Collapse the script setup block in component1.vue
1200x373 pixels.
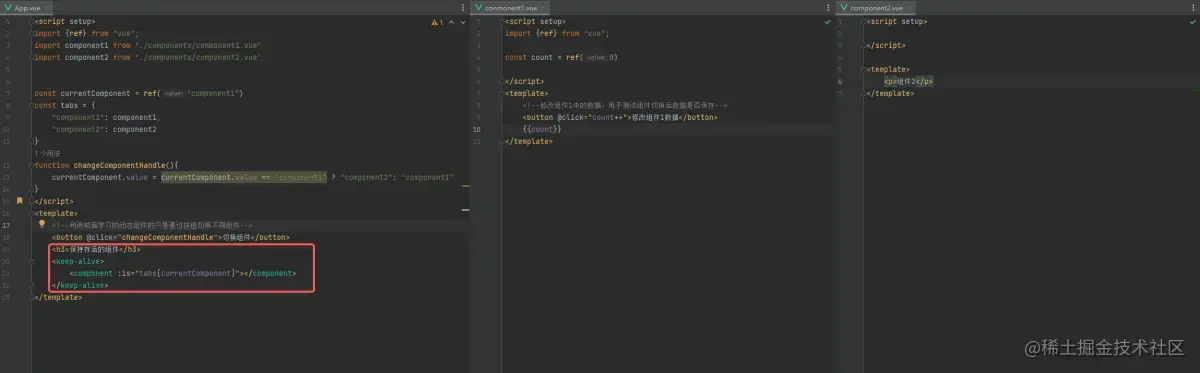(502, 21)
